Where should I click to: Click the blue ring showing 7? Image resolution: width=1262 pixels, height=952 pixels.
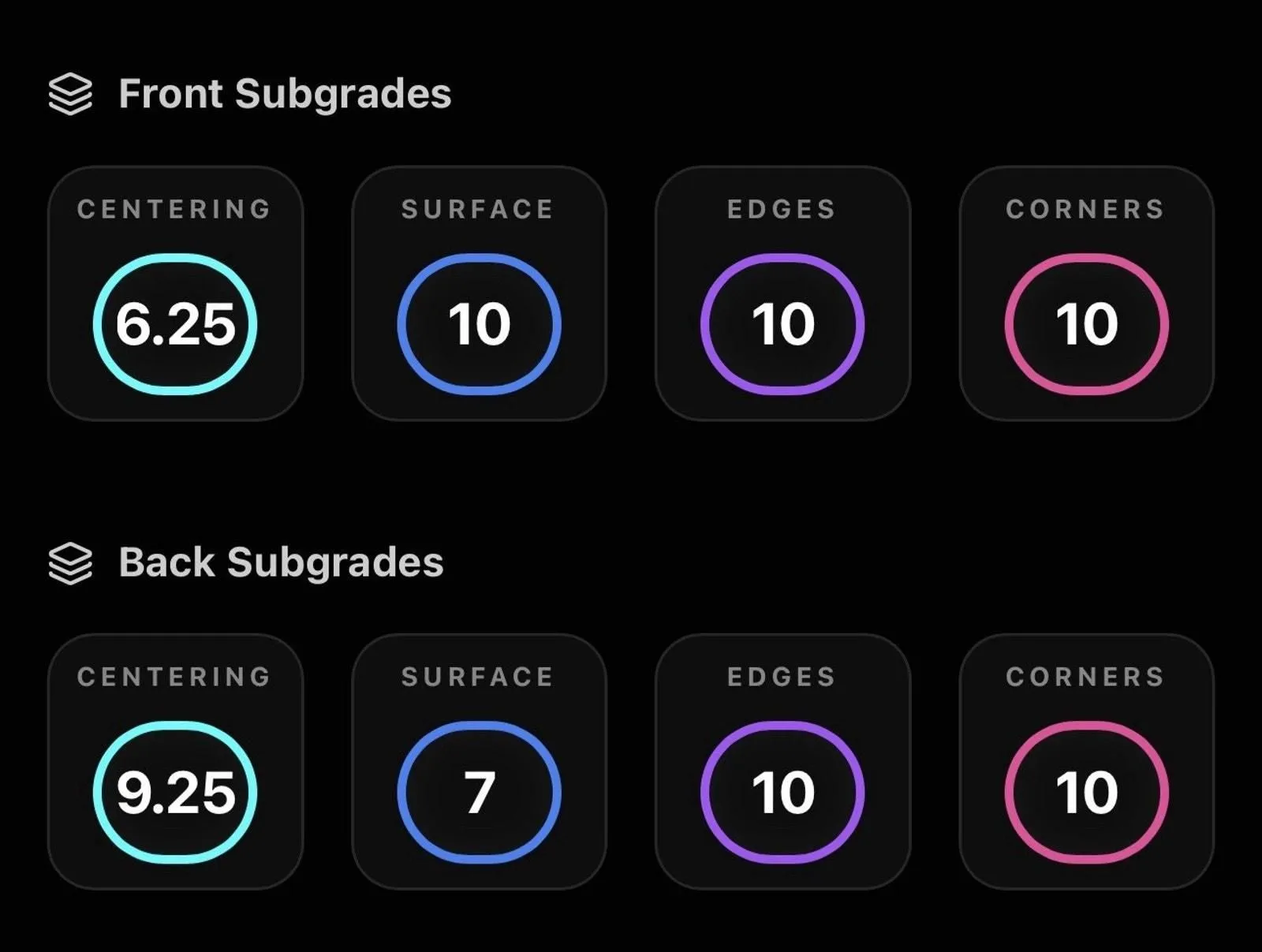point(480,793)
